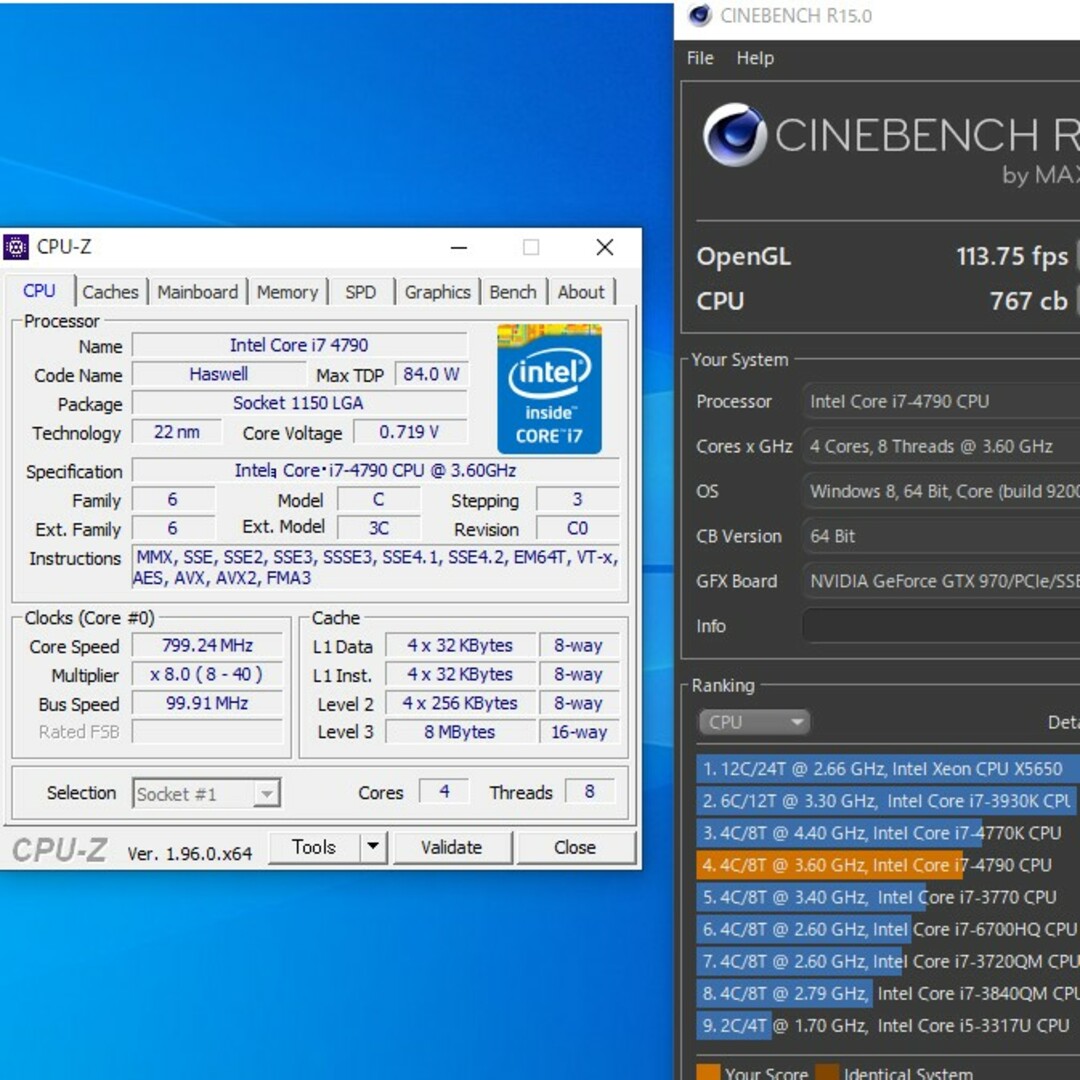Switch to the Caches tab in CPU-Z
Viewport: 1080px width, 1080px height.
point(110,292)
